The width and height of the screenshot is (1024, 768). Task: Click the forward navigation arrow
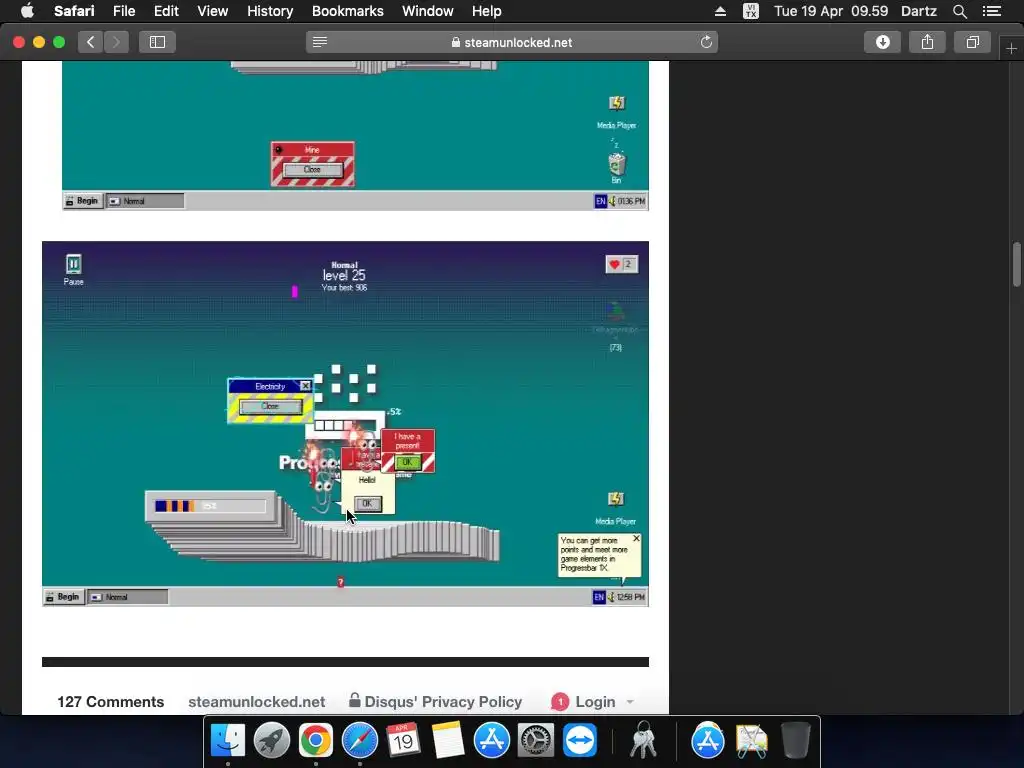tap(116, 42)
